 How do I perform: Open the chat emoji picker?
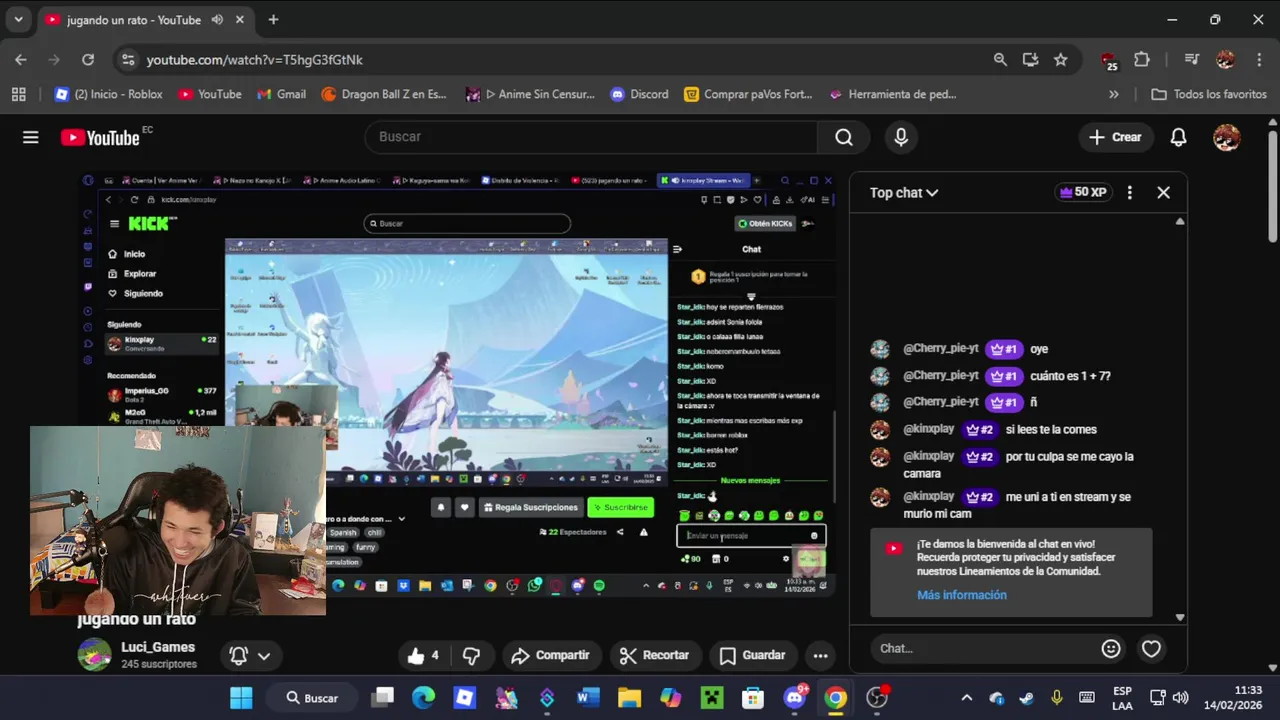(x=1110, y=648)
